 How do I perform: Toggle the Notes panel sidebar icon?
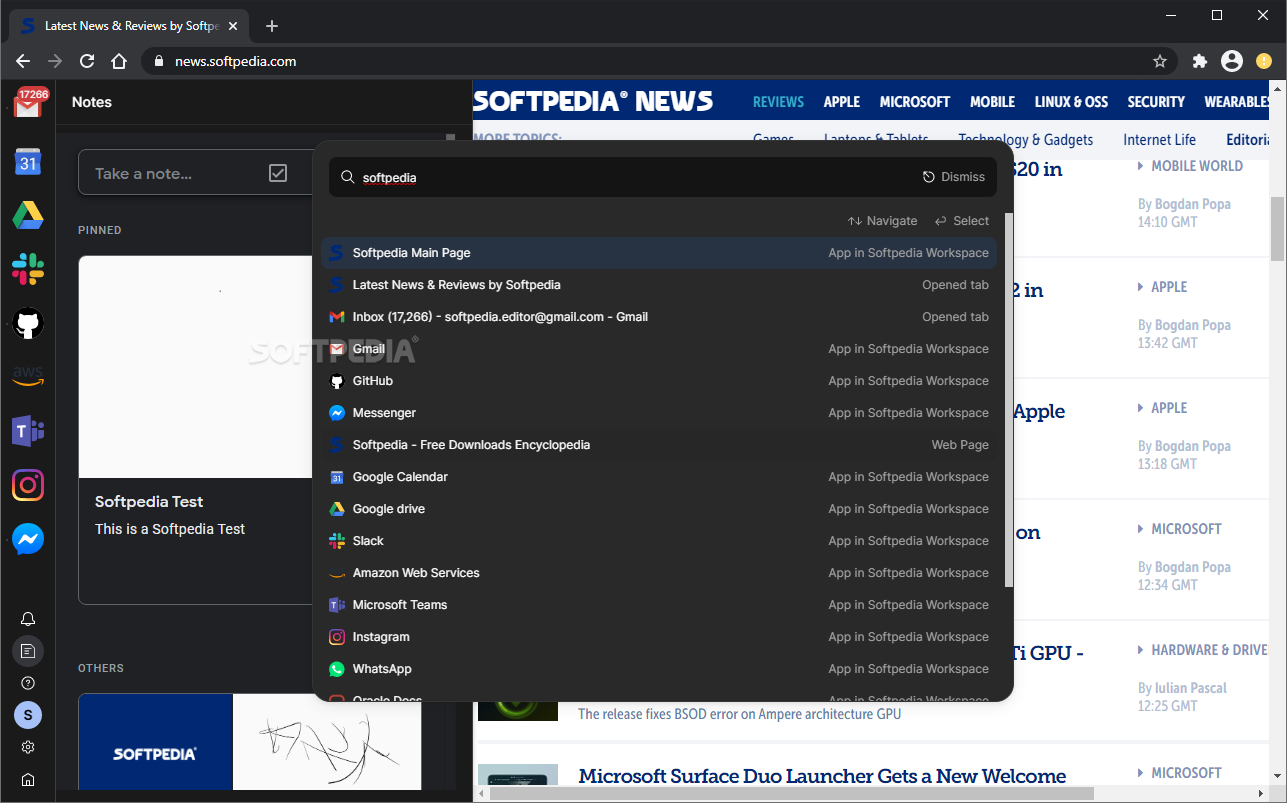click(x=28, y=651)
